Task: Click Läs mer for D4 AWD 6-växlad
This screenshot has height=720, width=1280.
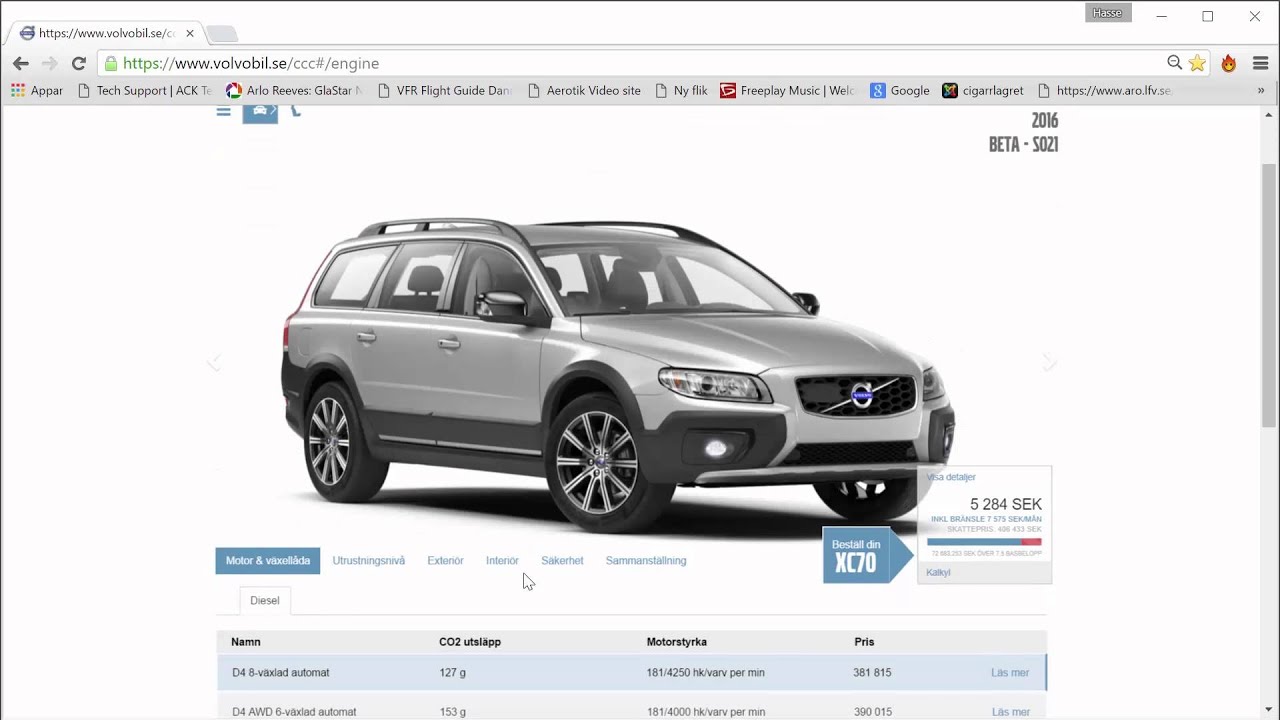Action: pyautogui.click(x=1010, y=712)
